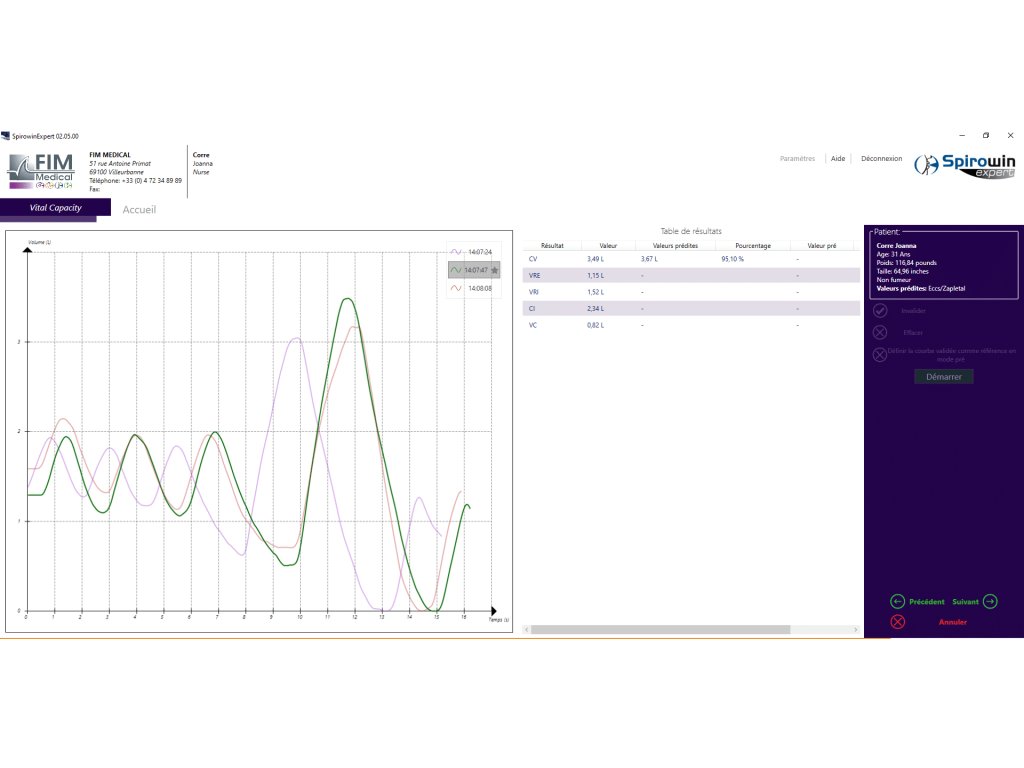Click the red Annuler cross icon

(897, 622)
